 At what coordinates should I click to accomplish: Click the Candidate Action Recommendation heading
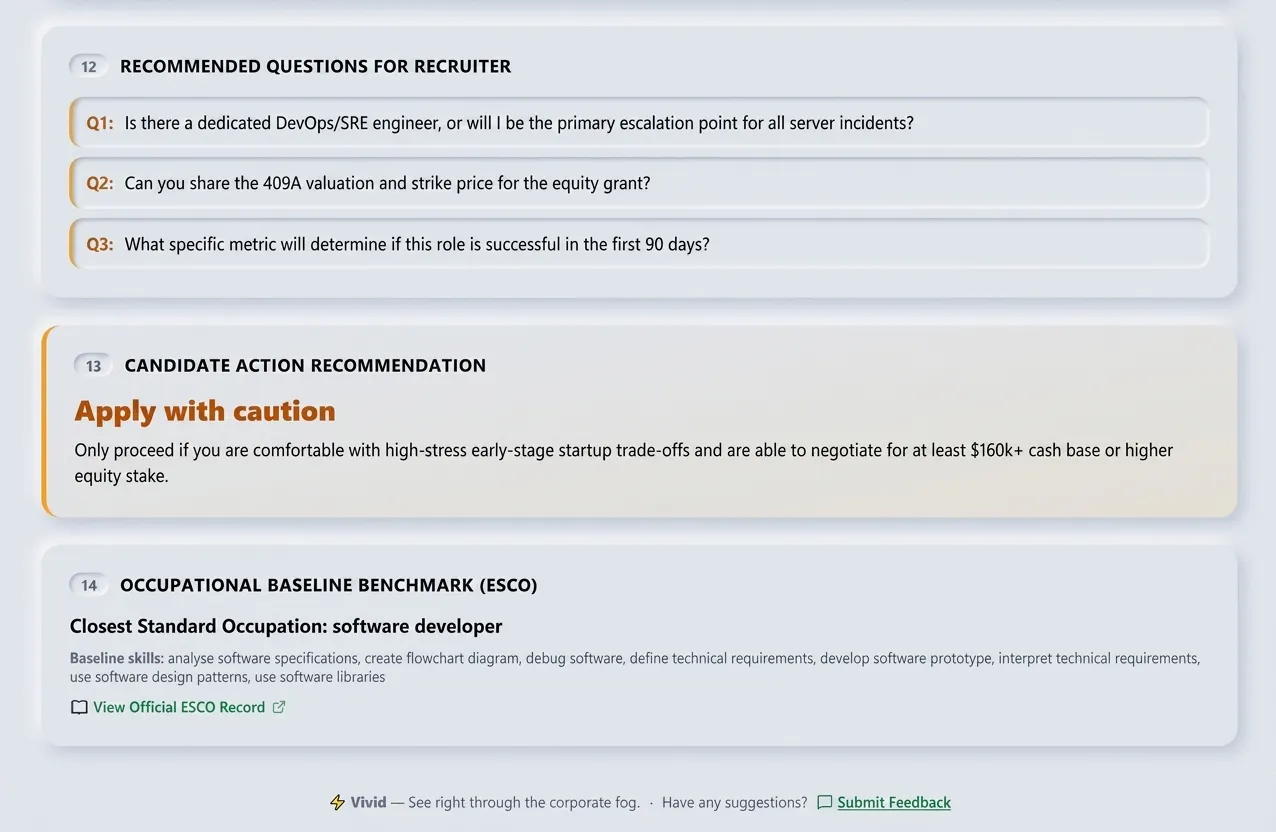point(305,365)
